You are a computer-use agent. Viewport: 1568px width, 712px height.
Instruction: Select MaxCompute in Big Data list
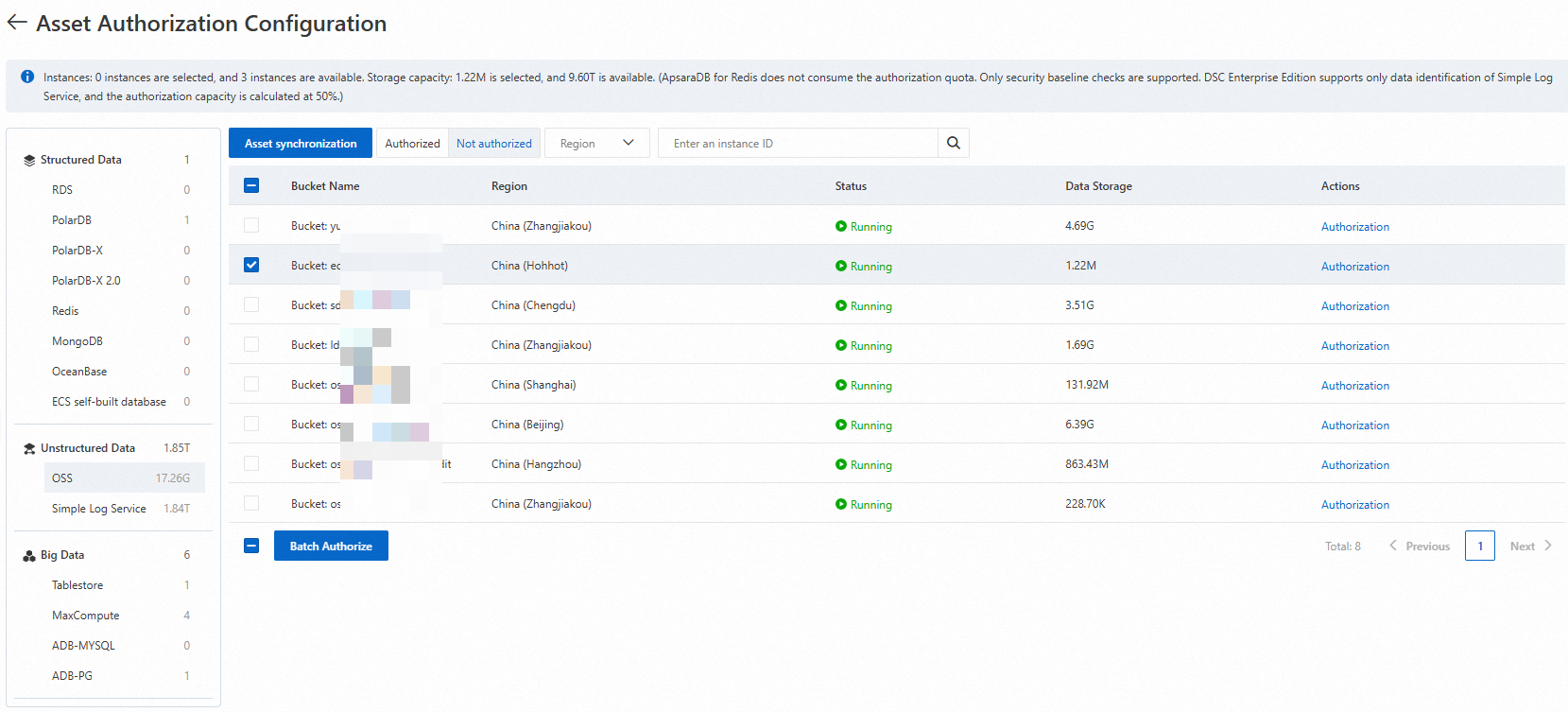point(85,616)
